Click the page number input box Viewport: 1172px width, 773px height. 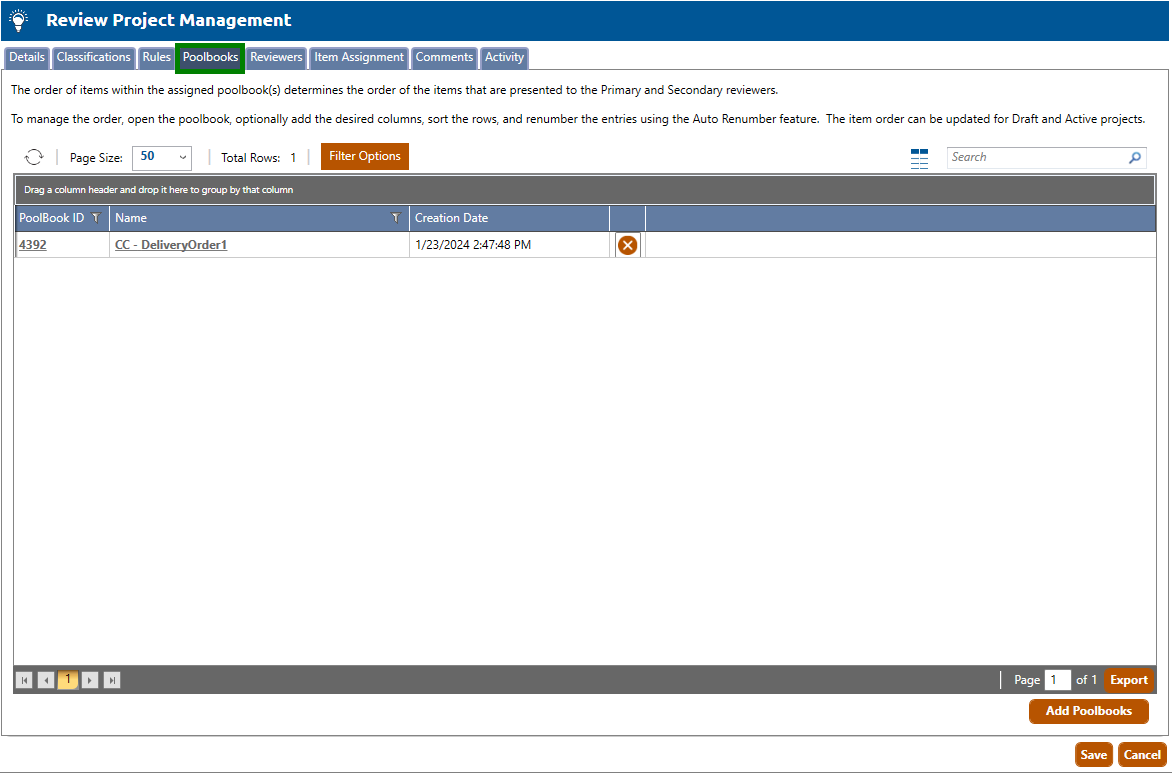[x=1057, y=680]
